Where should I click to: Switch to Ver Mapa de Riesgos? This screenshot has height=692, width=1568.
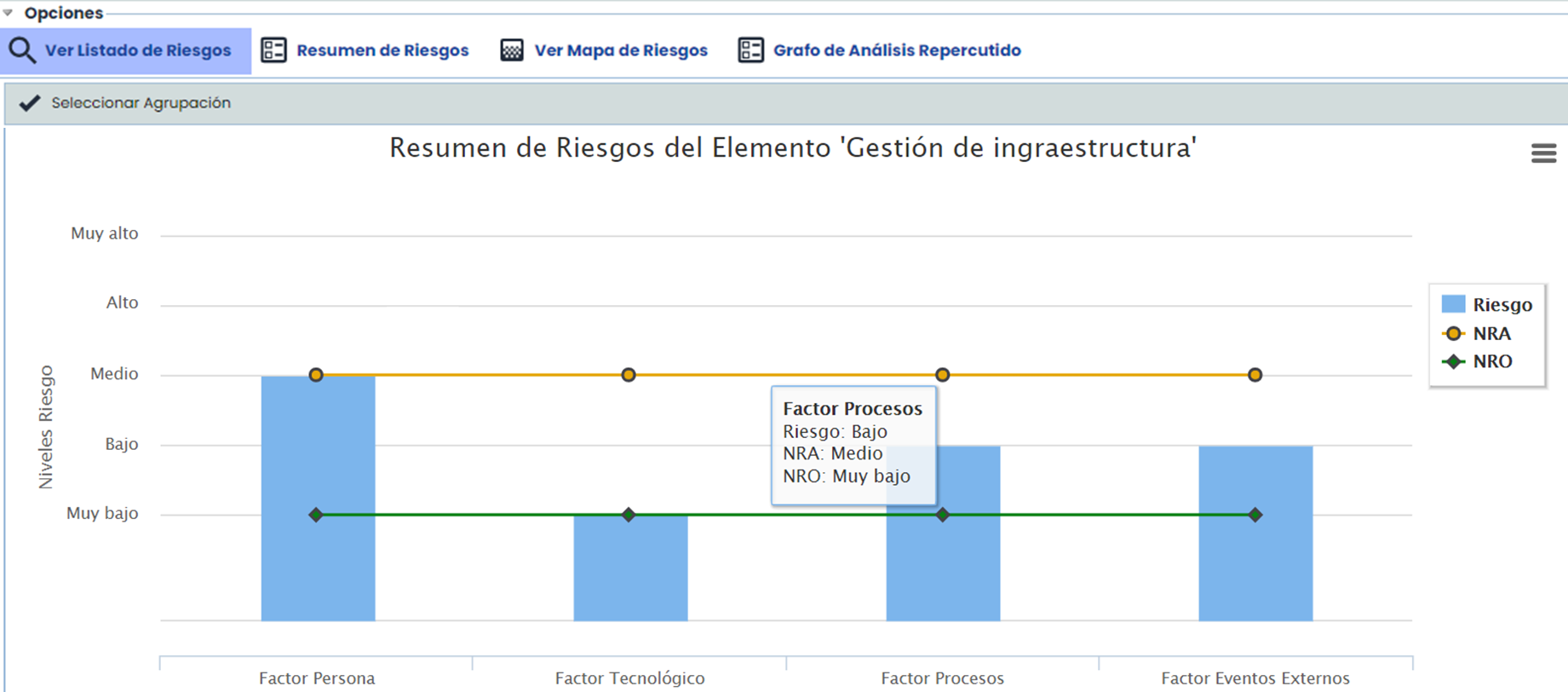(621, 50)
